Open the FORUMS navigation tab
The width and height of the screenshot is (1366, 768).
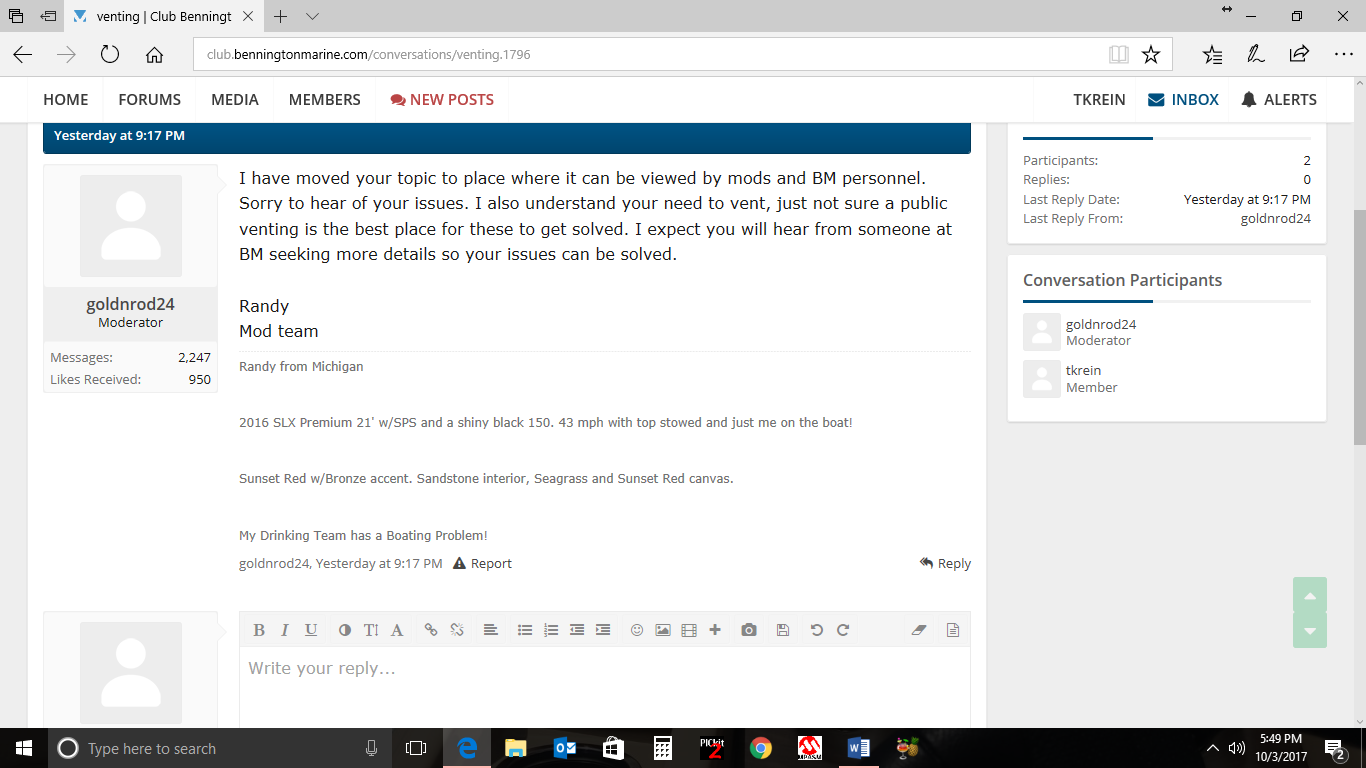(150, 100)
